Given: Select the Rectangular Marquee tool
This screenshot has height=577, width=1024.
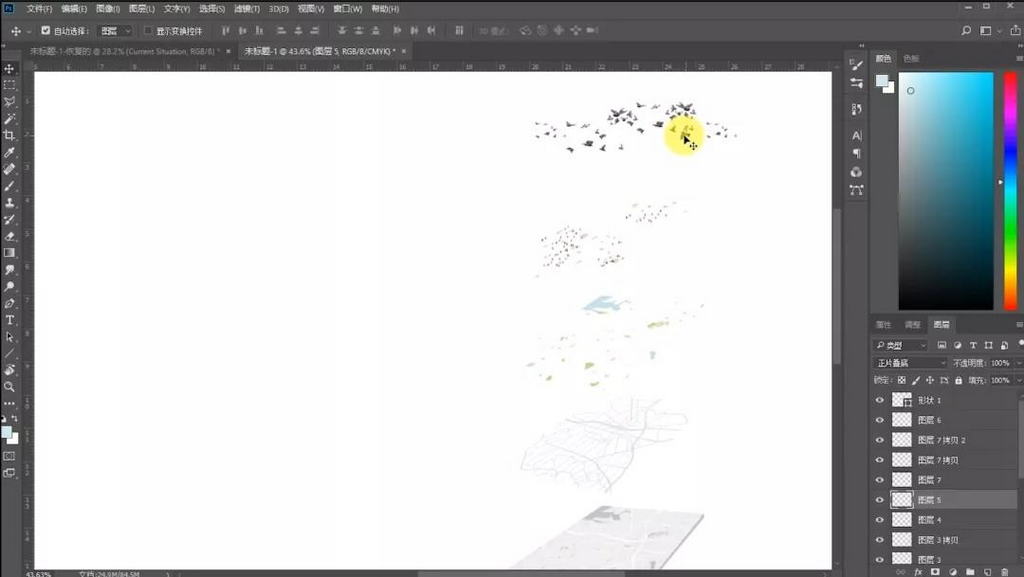Looking at the screenshot, I should click(x=10, y=85).
